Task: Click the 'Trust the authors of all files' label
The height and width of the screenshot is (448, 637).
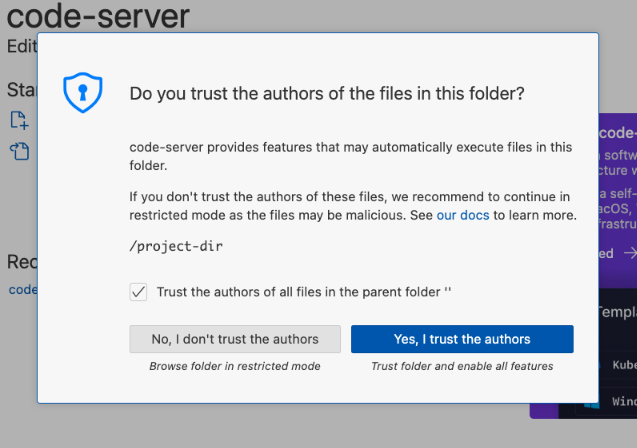Action: point(304,292)
